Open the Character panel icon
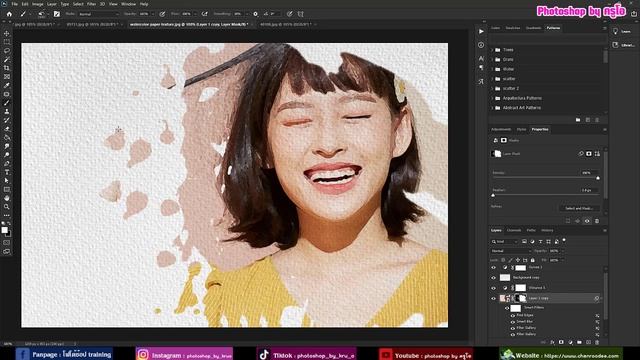 [x=481, y=59]
